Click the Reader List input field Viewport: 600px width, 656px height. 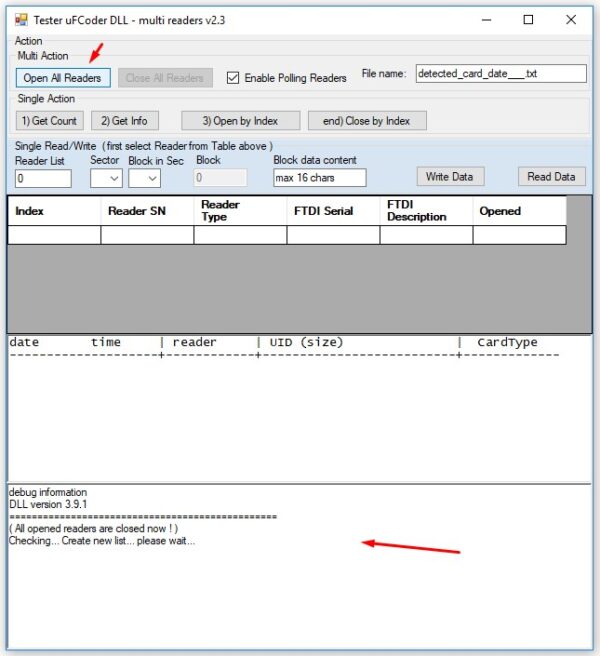[43, 178]
